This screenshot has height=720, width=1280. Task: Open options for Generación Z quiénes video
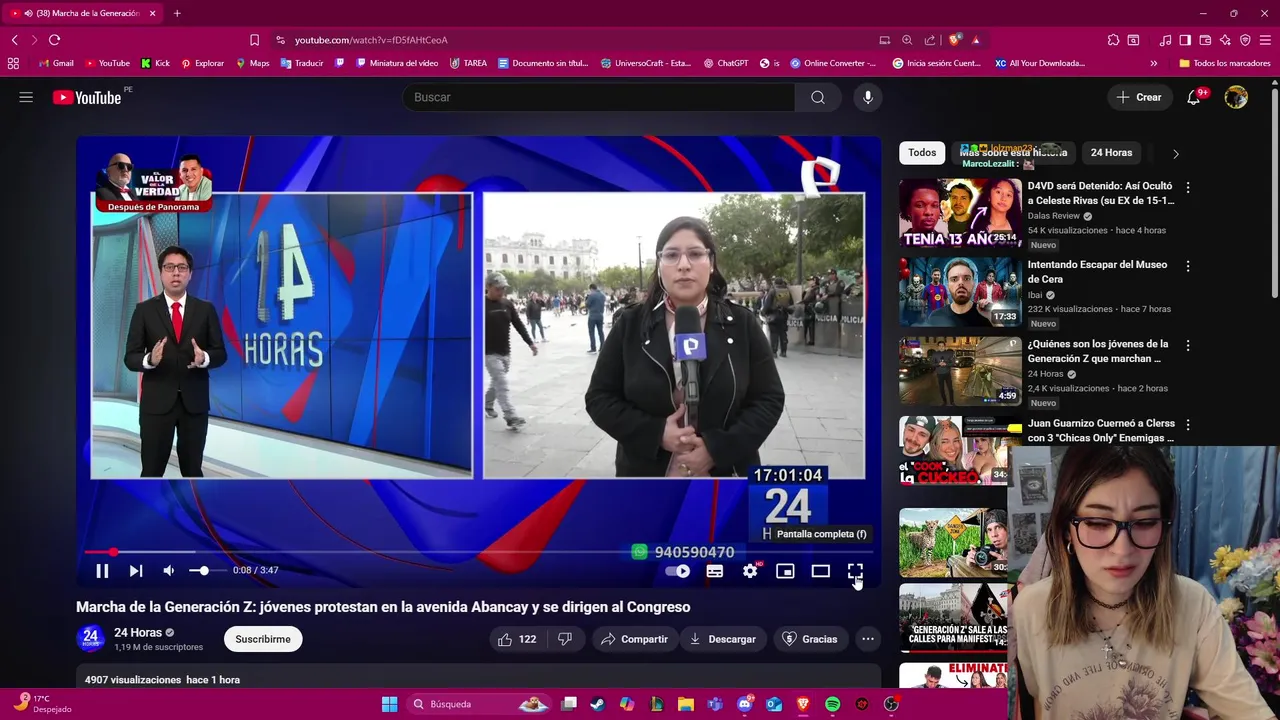coord(1188,346)
